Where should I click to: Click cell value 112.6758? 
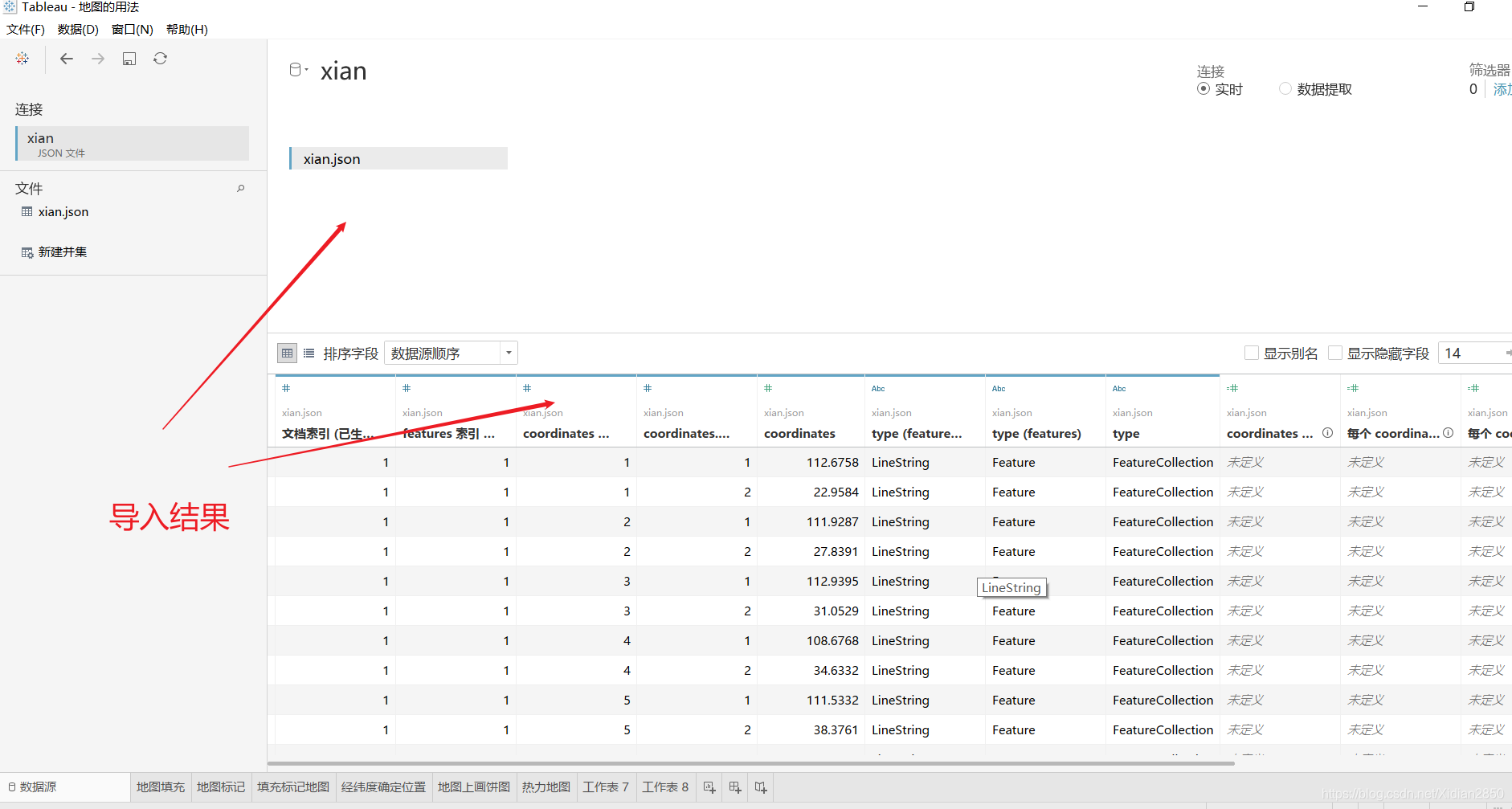pos(832,463)
